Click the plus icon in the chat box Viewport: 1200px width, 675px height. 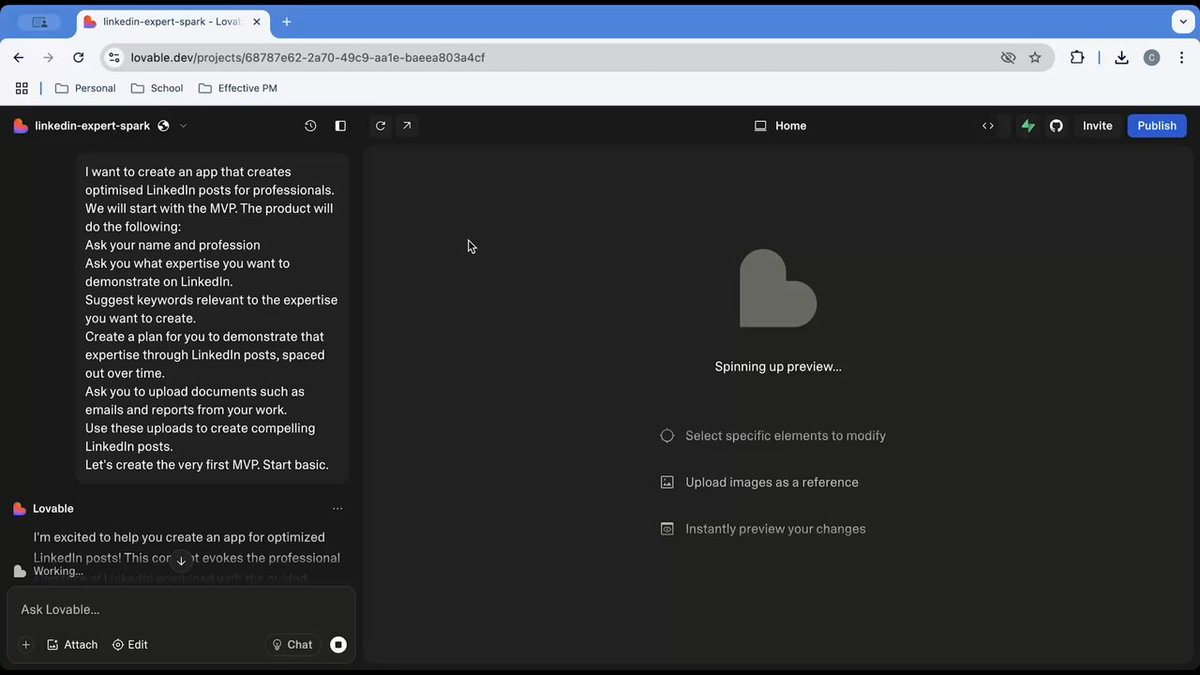pyautogui.click(x=26, y=645)
